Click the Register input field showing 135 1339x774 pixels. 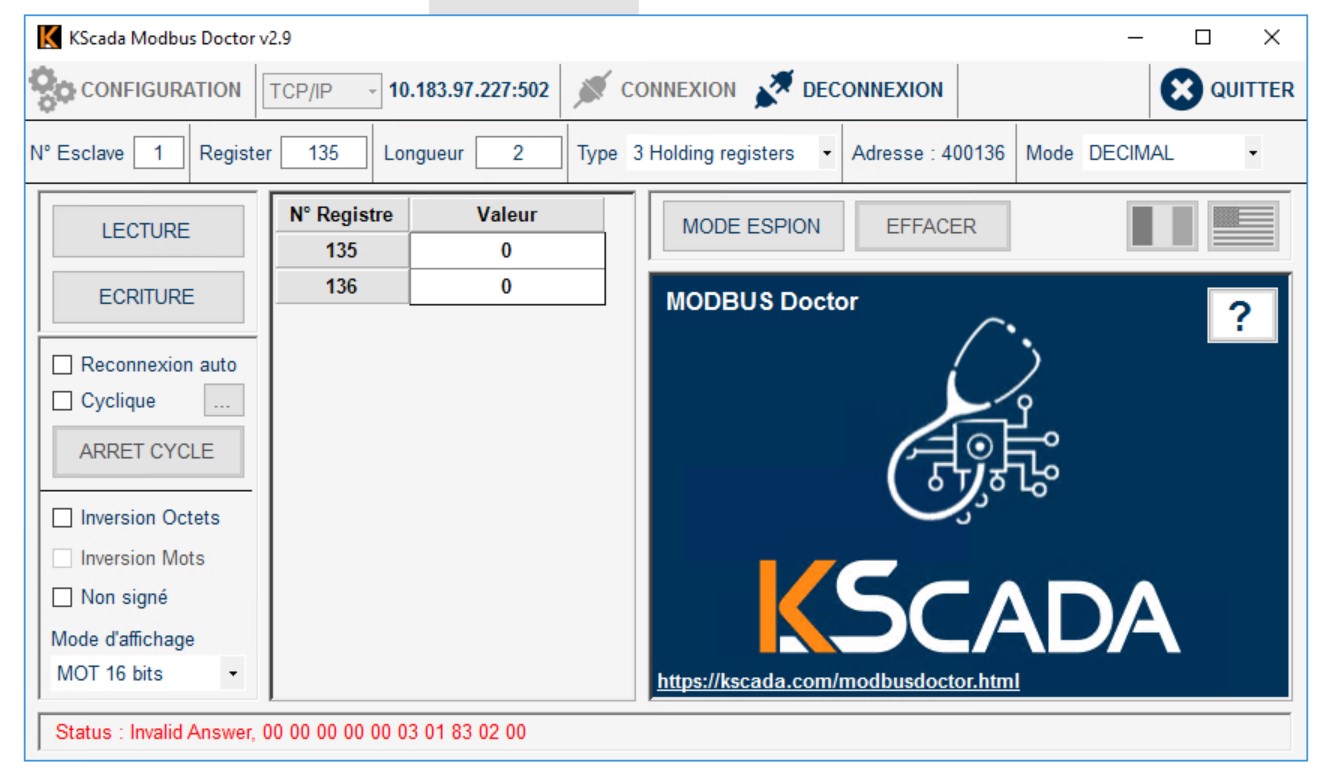coord(323,153)
